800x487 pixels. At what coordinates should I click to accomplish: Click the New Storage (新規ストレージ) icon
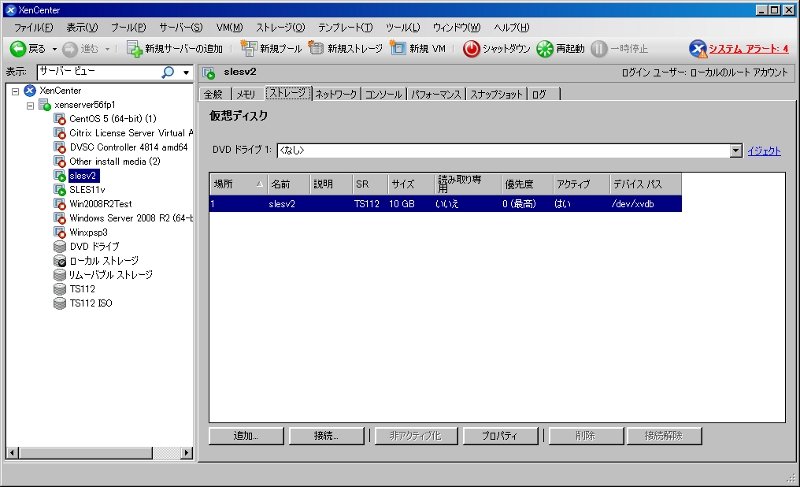tap(316, 48)
